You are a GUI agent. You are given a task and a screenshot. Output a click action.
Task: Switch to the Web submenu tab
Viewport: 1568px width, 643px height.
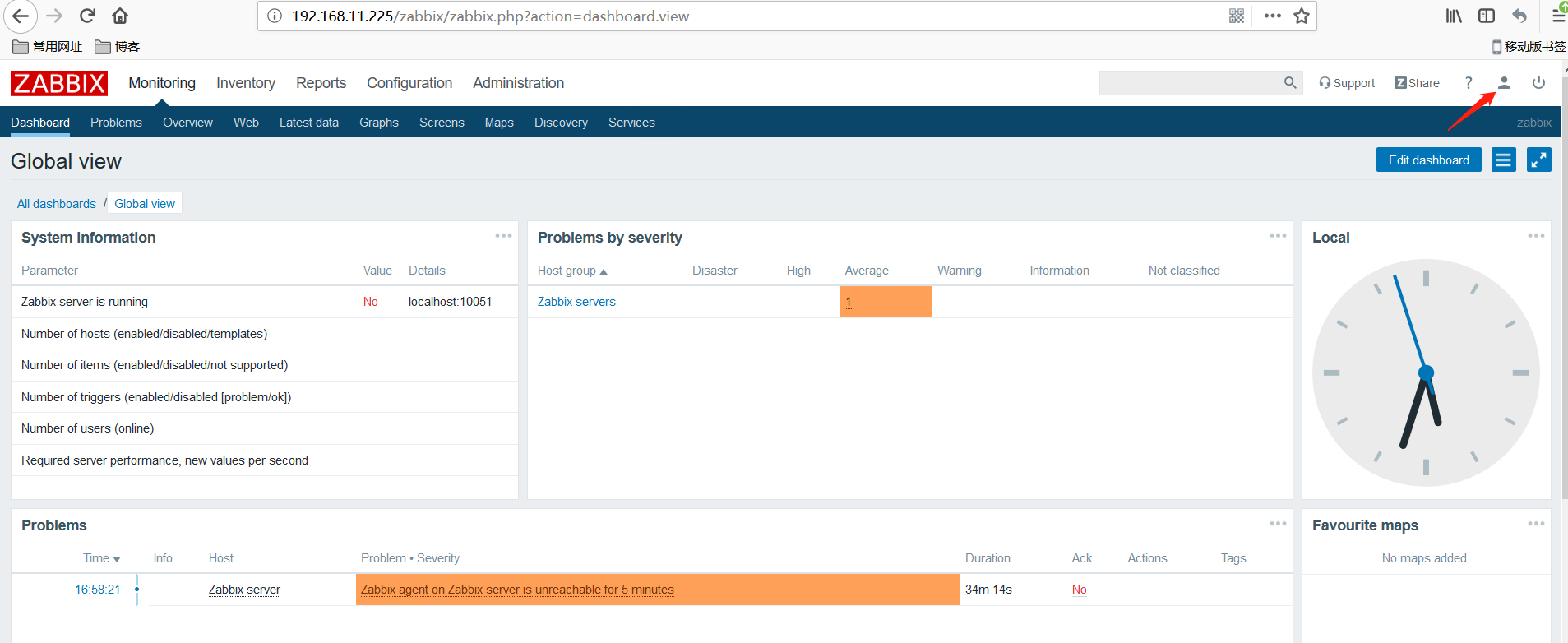246,123
